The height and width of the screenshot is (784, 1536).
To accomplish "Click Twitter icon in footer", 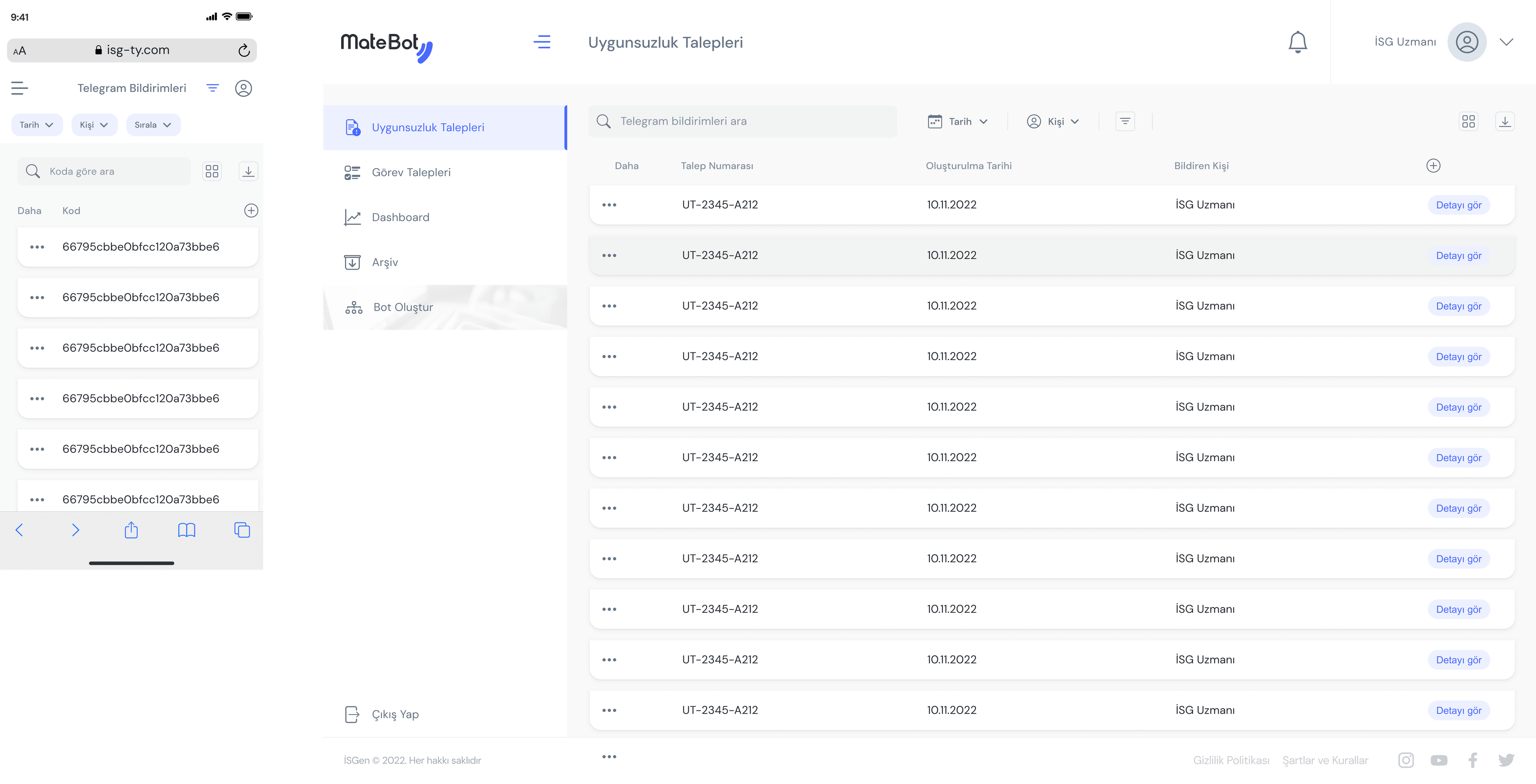I will 1506,760.
